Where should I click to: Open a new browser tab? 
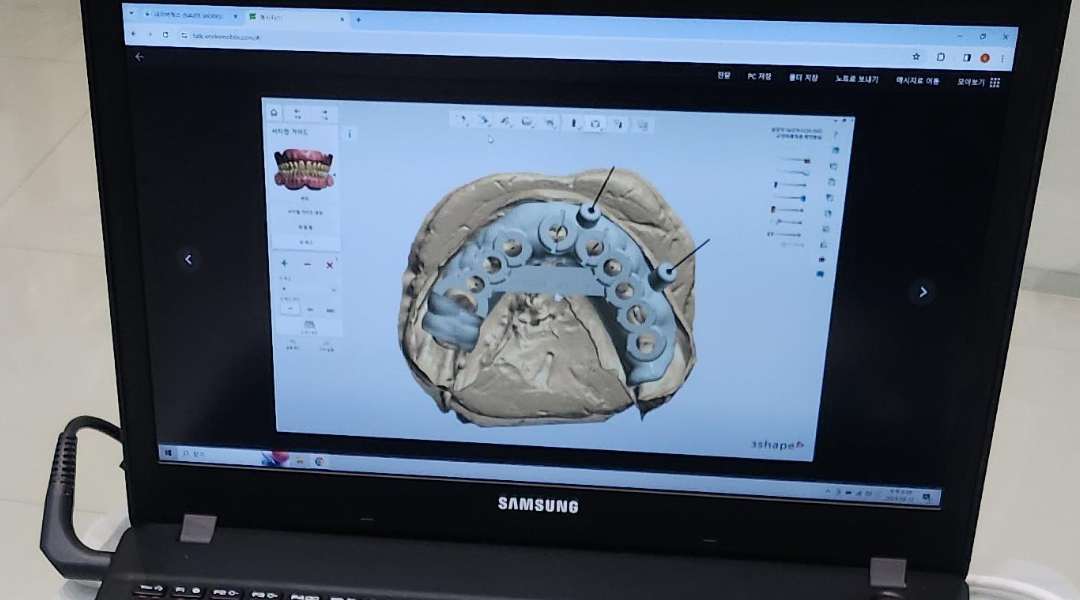pyautogui.click(x=358, y=20)
